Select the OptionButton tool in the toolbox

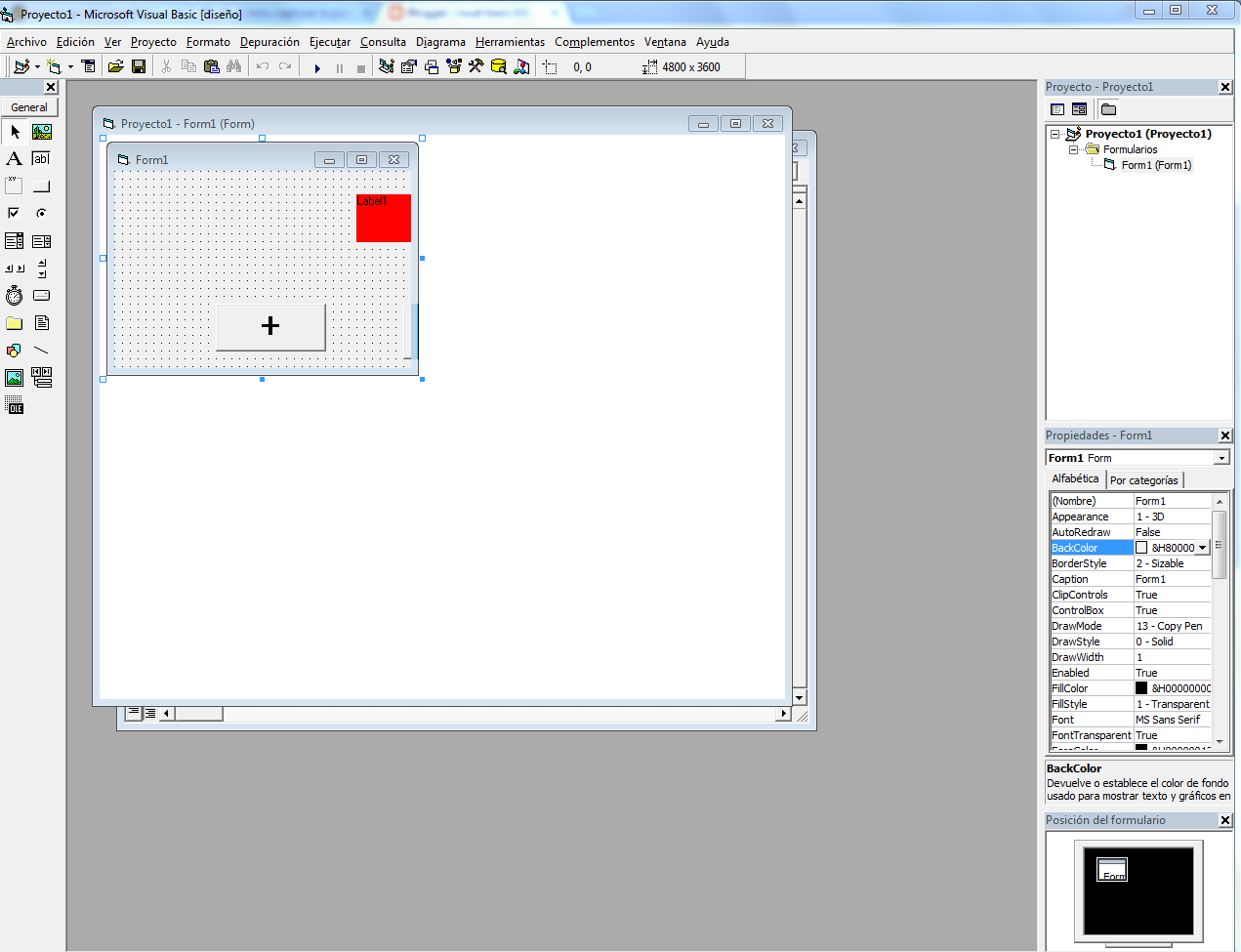[x=42, y=213]
